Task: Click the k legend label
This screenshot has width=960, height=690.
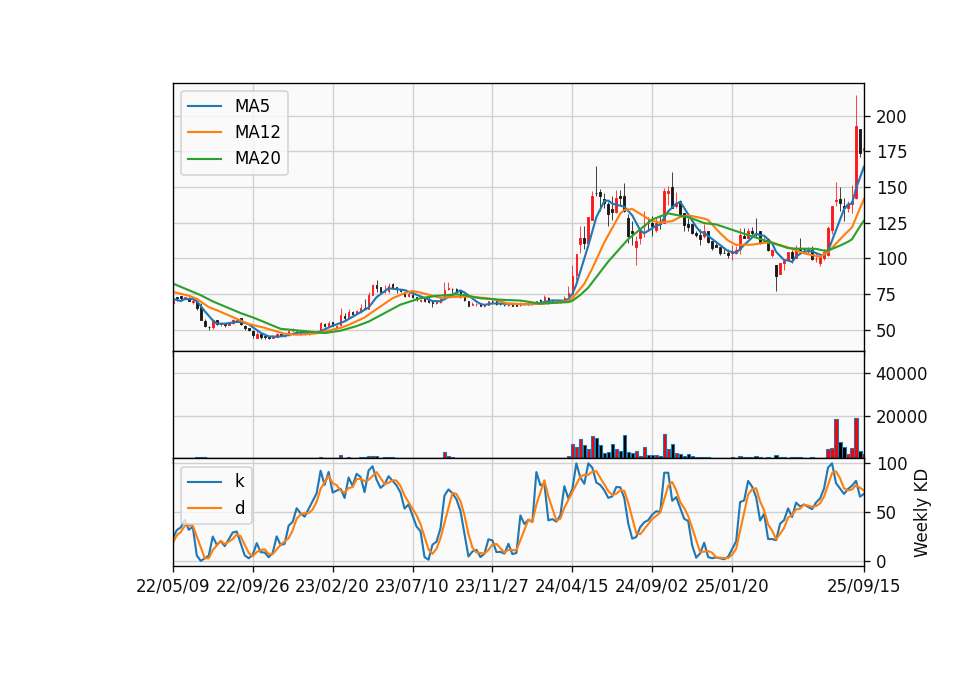Action: pos(240,481)
